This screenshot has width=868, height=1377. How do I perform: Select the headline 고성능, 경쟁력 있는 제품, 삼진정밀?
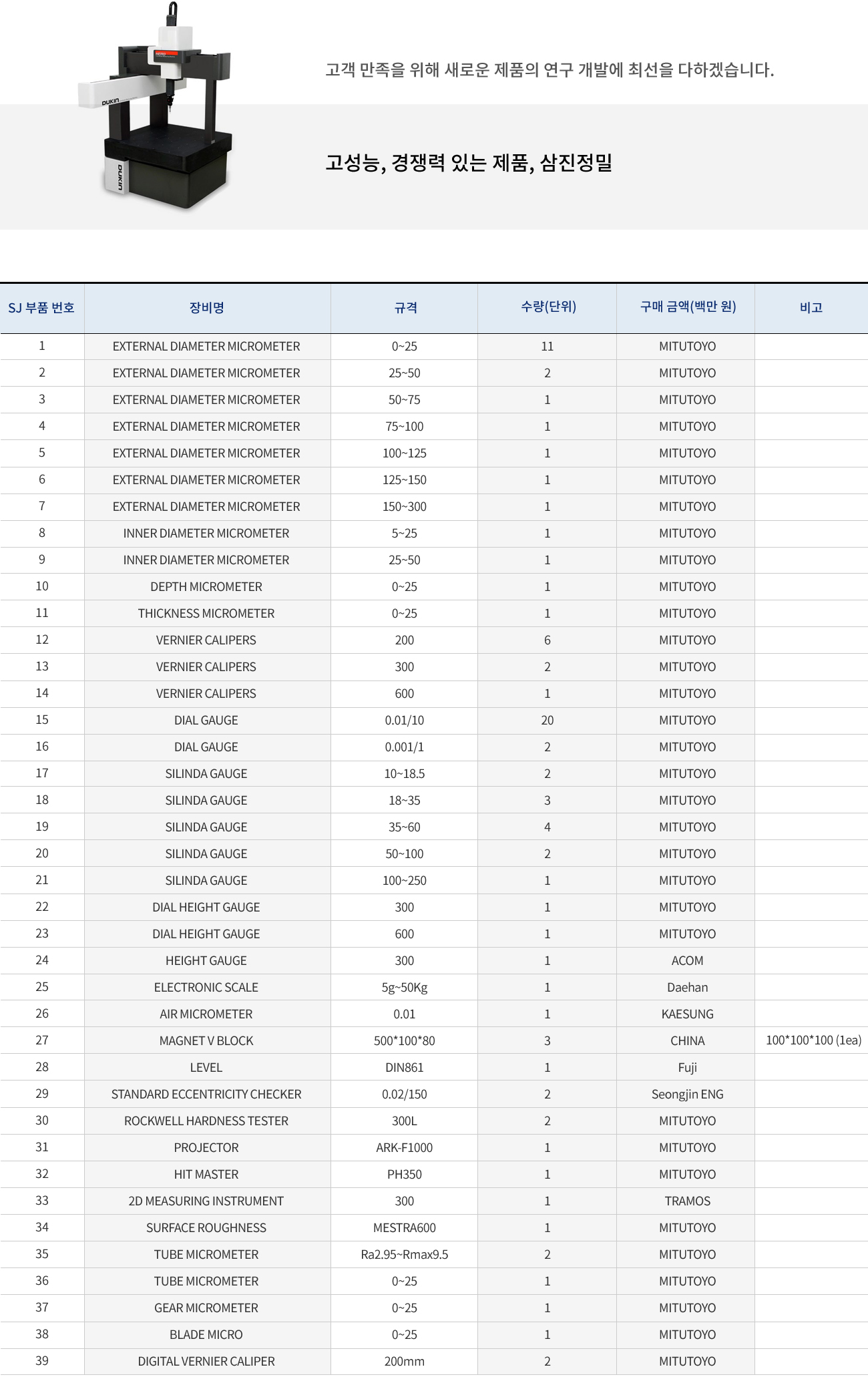[x=469, y=162]
